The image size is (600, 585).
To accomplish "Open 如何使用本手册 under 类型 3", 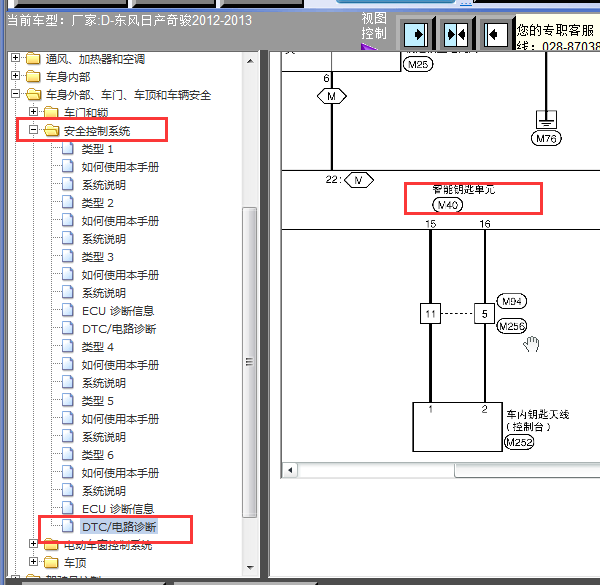I will (120, 275).
